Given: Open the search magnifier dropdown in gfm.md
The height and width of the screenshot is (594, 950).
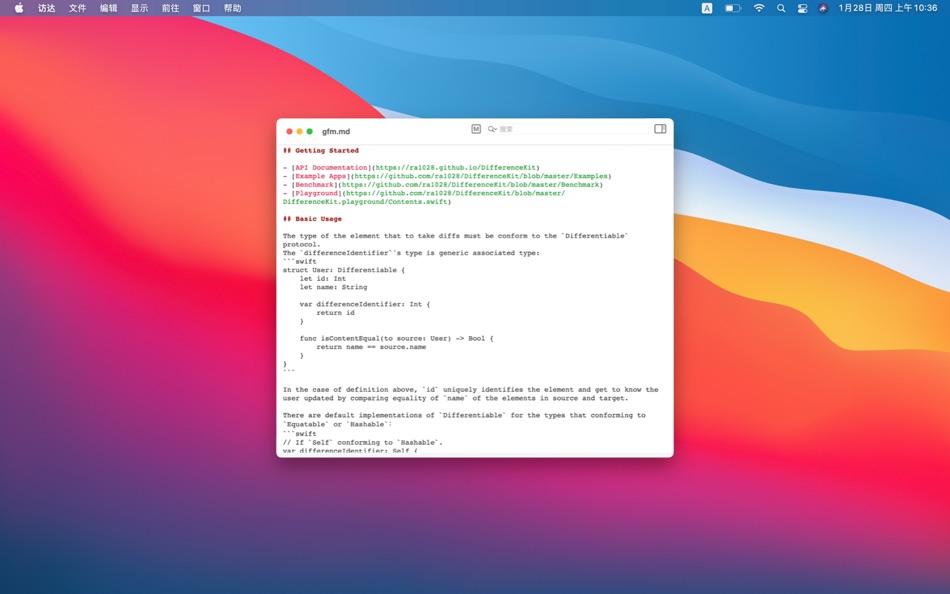Looking at the screenshot, I should (x=492, y=129).
